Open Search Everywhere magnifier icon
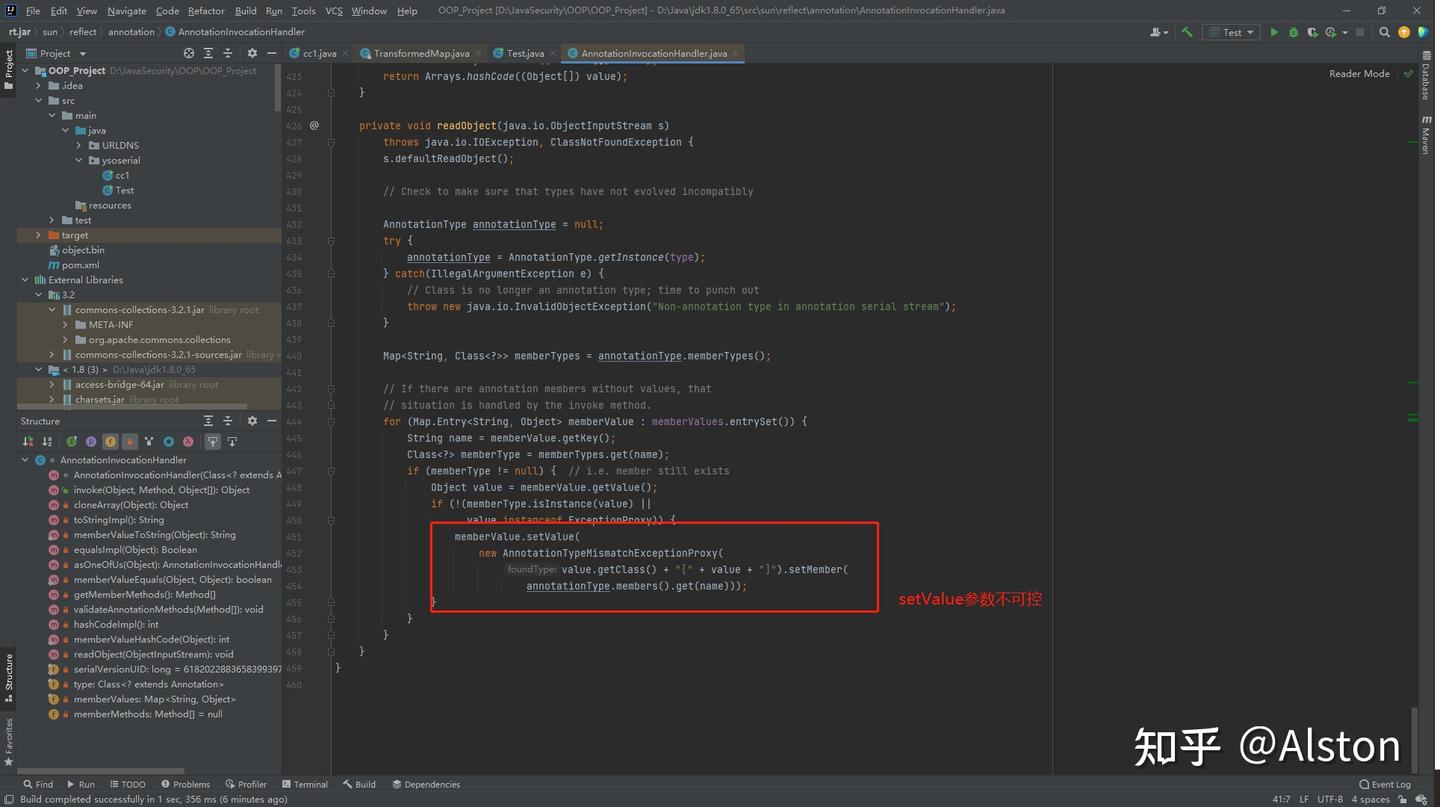The width and height of the screenshot is (1440, 807). pyautogui.click(x=1385, y=32)
